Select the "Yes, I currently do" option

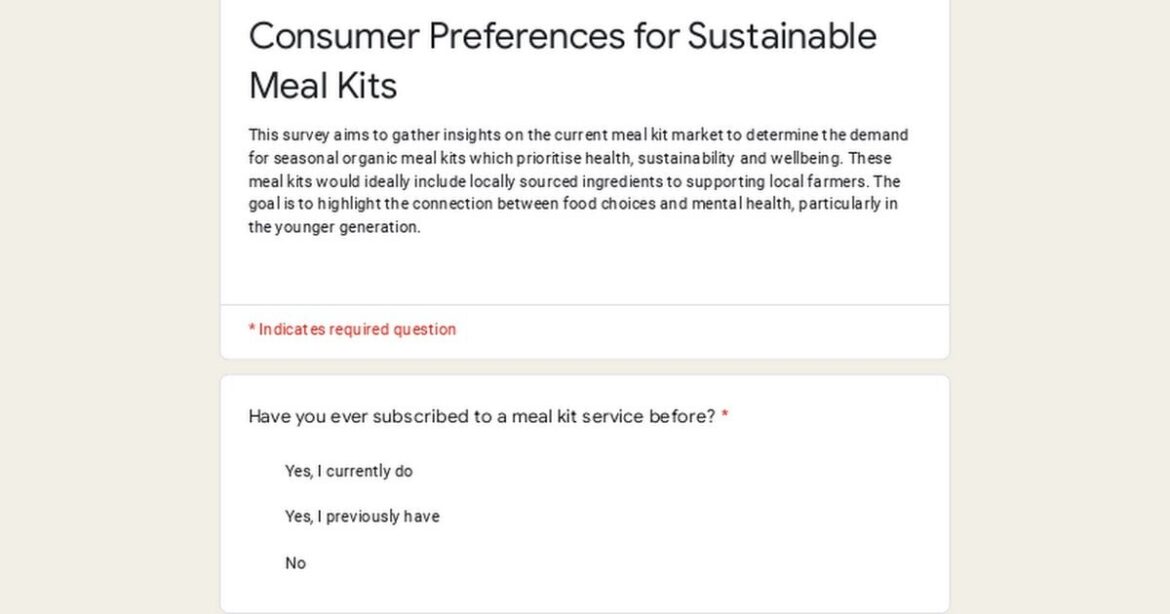[x=348, y=470]
